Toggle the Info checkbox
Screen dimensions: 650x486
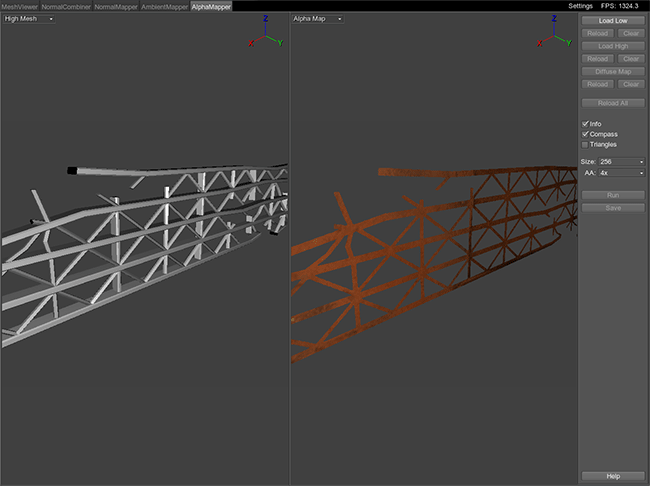click(586, 124)
